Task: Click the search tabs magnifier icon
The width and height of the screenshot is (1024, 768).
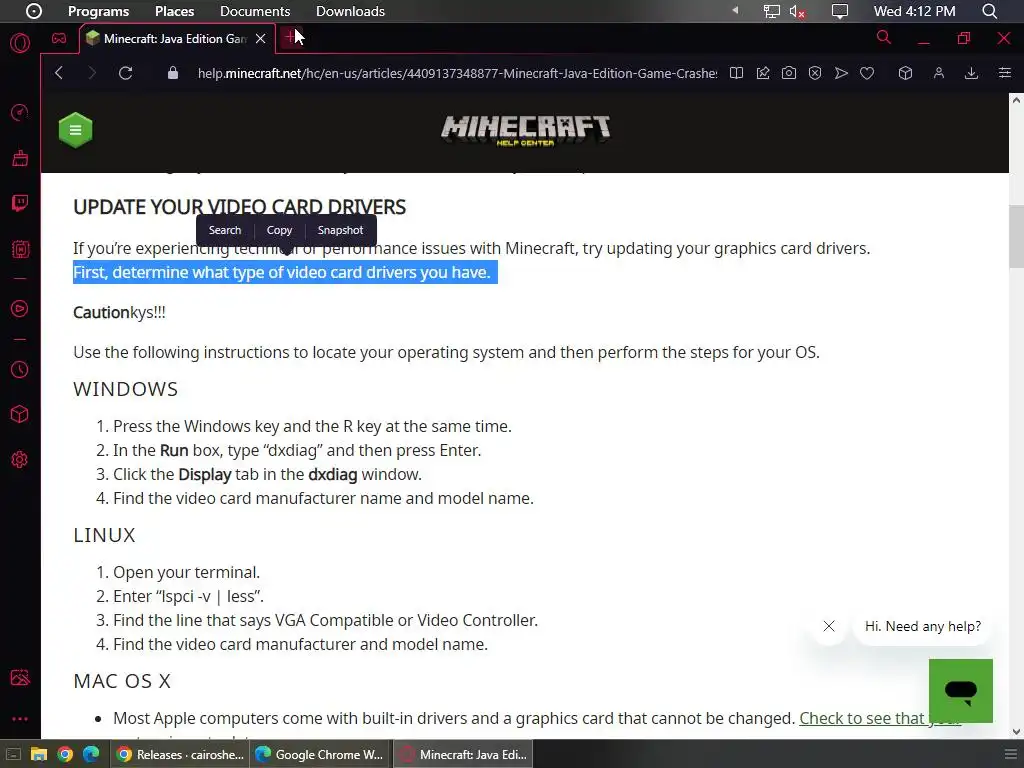Action: point(884,38)
